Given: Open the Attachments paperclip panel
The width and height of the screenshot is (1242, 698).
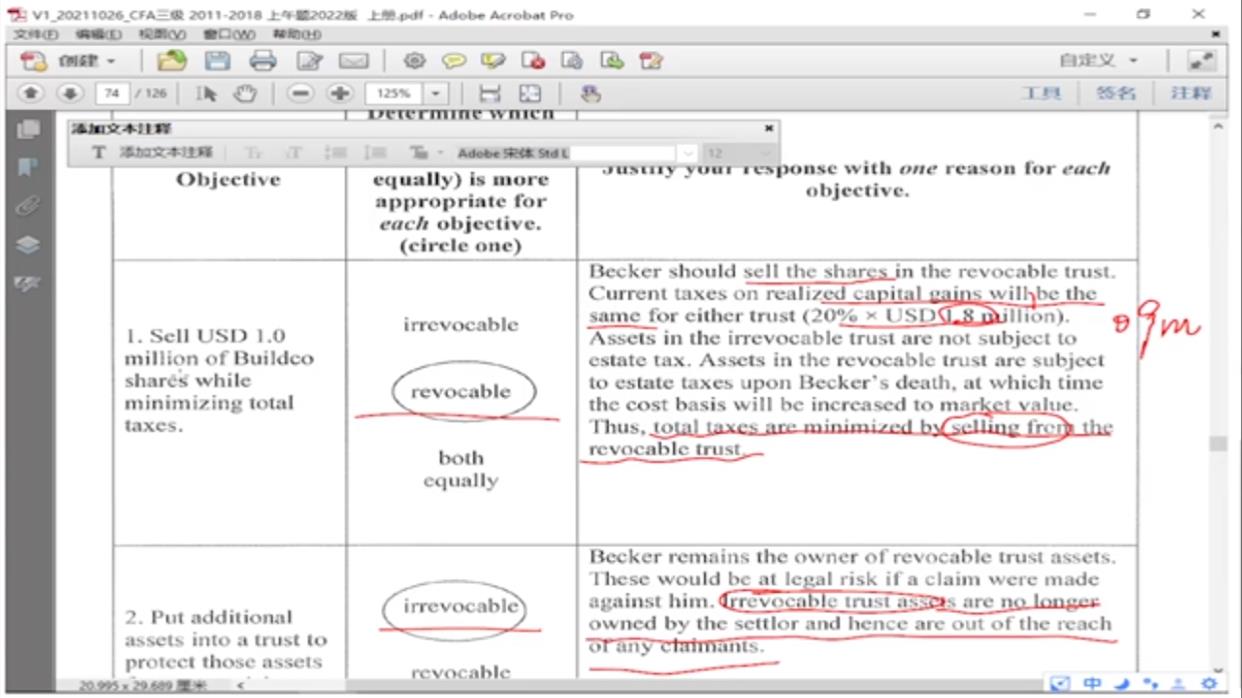Looking at the screenshot, I should coord(27,206).
